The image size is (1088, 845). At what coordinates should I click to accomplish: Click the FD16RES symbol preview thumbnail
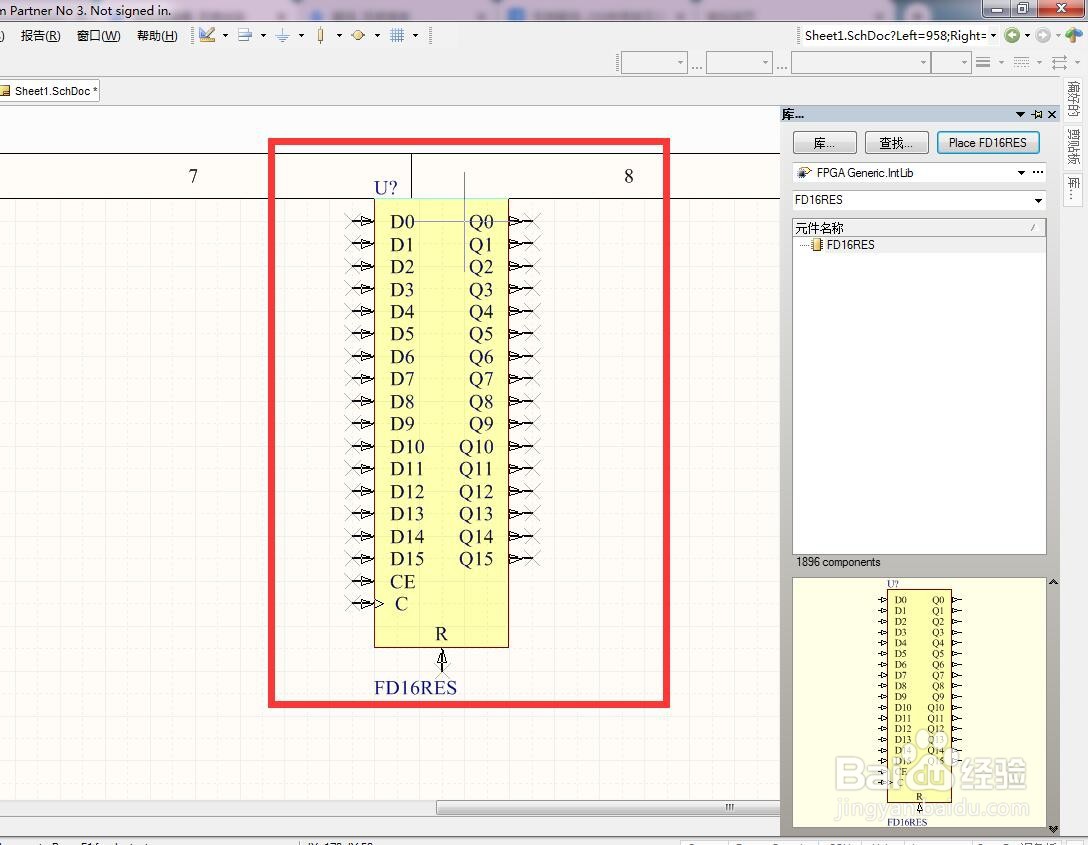(x=919, y=703)
